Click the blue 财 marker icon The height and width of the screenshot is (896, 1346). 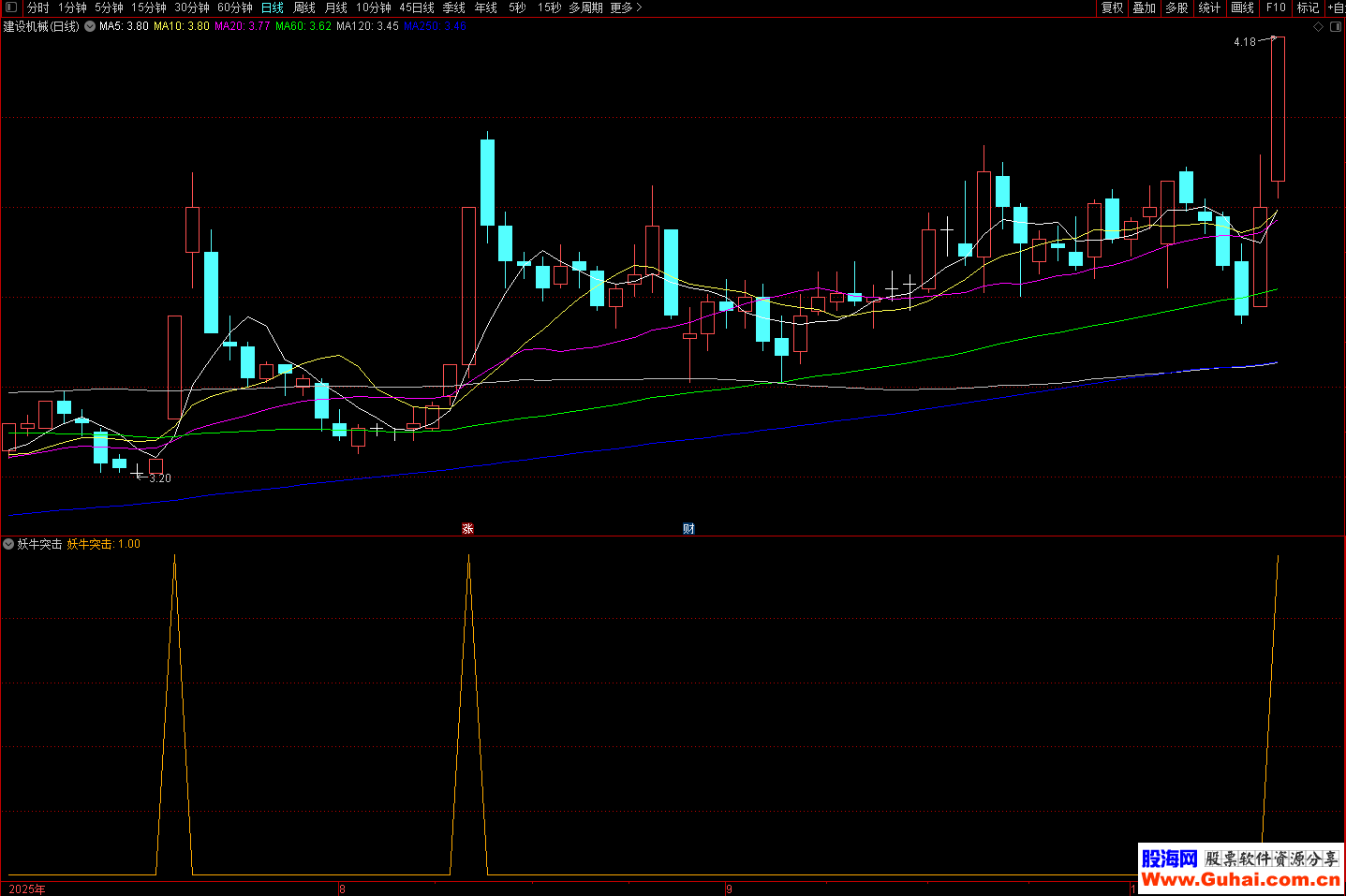(688, 529)
